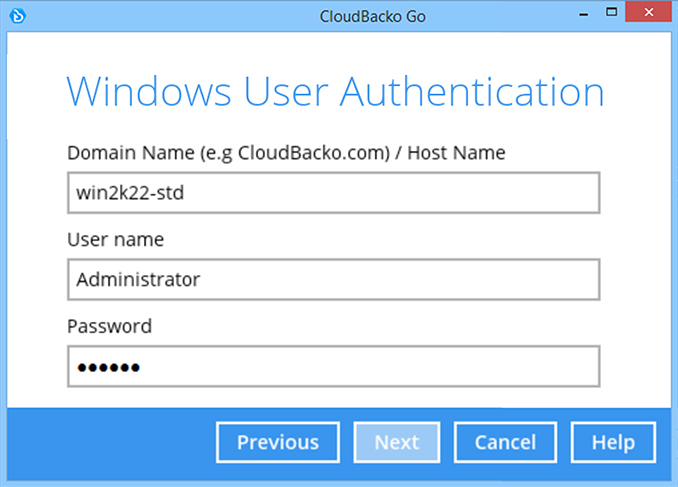The height and width of the screenshot is (487, 678).
Task: Click the "Domain Name (e.g CloudBacko.com) / Host Name" label
Action: tap(286, 153)
